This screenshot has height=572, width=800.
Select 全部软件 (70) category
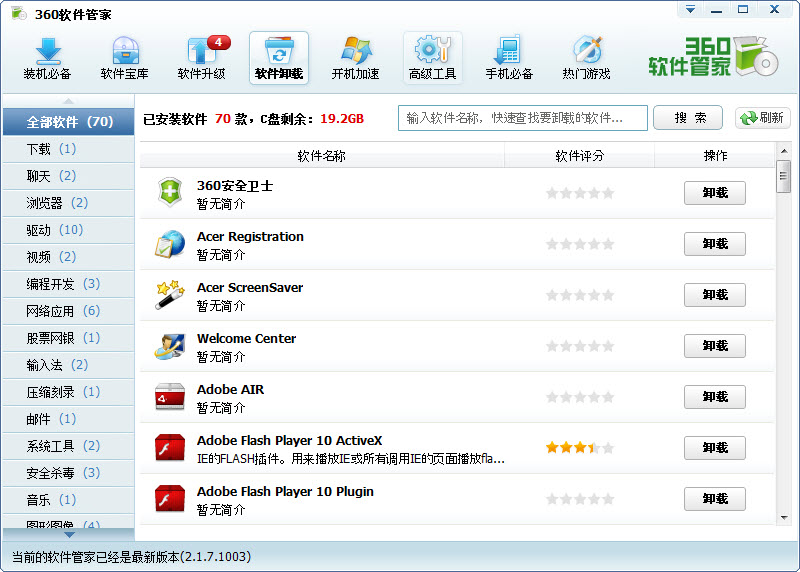68,122
